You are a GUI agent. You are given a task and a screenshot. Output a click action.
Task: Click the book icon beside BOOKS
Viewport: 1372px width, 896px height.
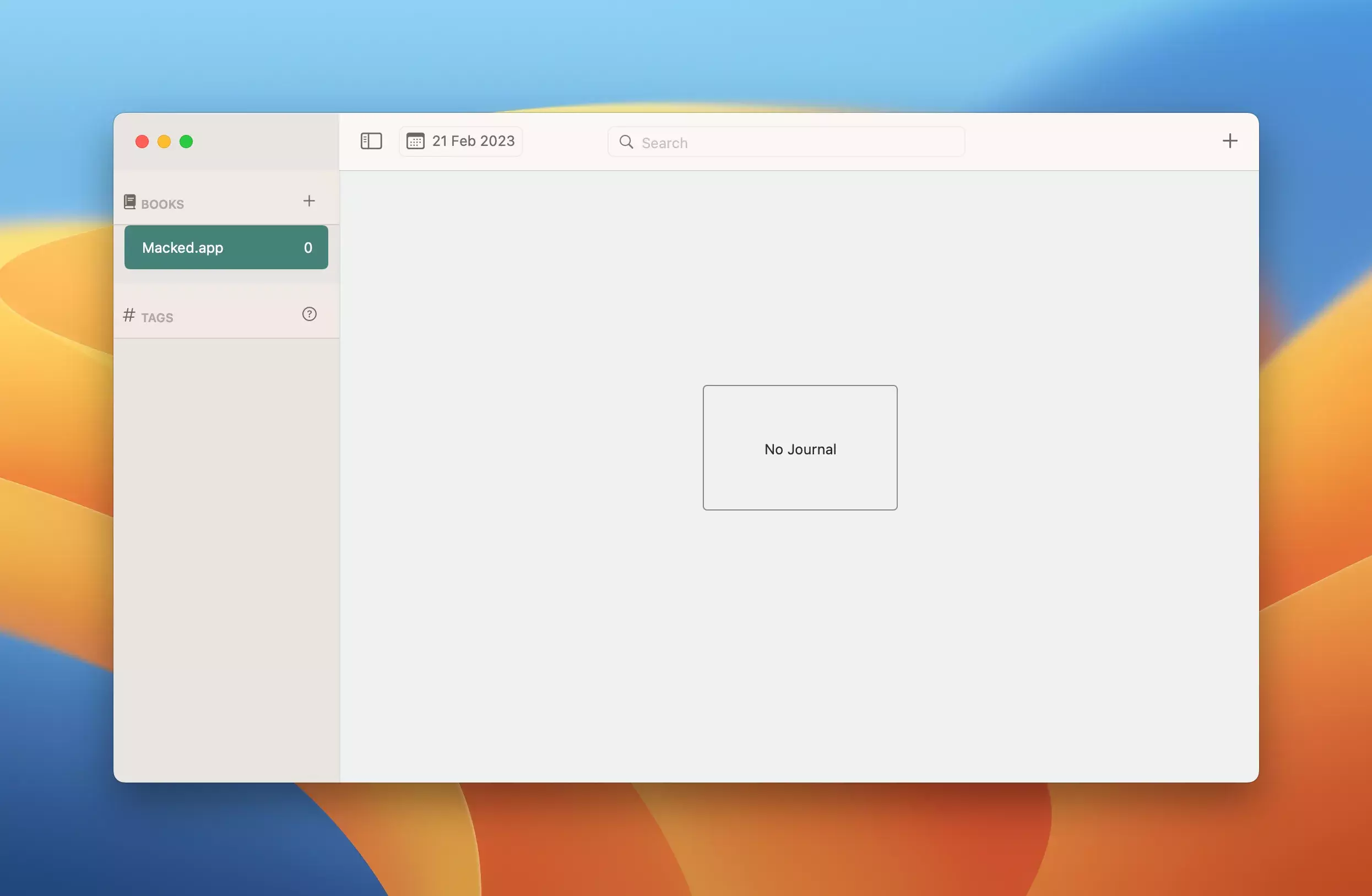point(129,202)
